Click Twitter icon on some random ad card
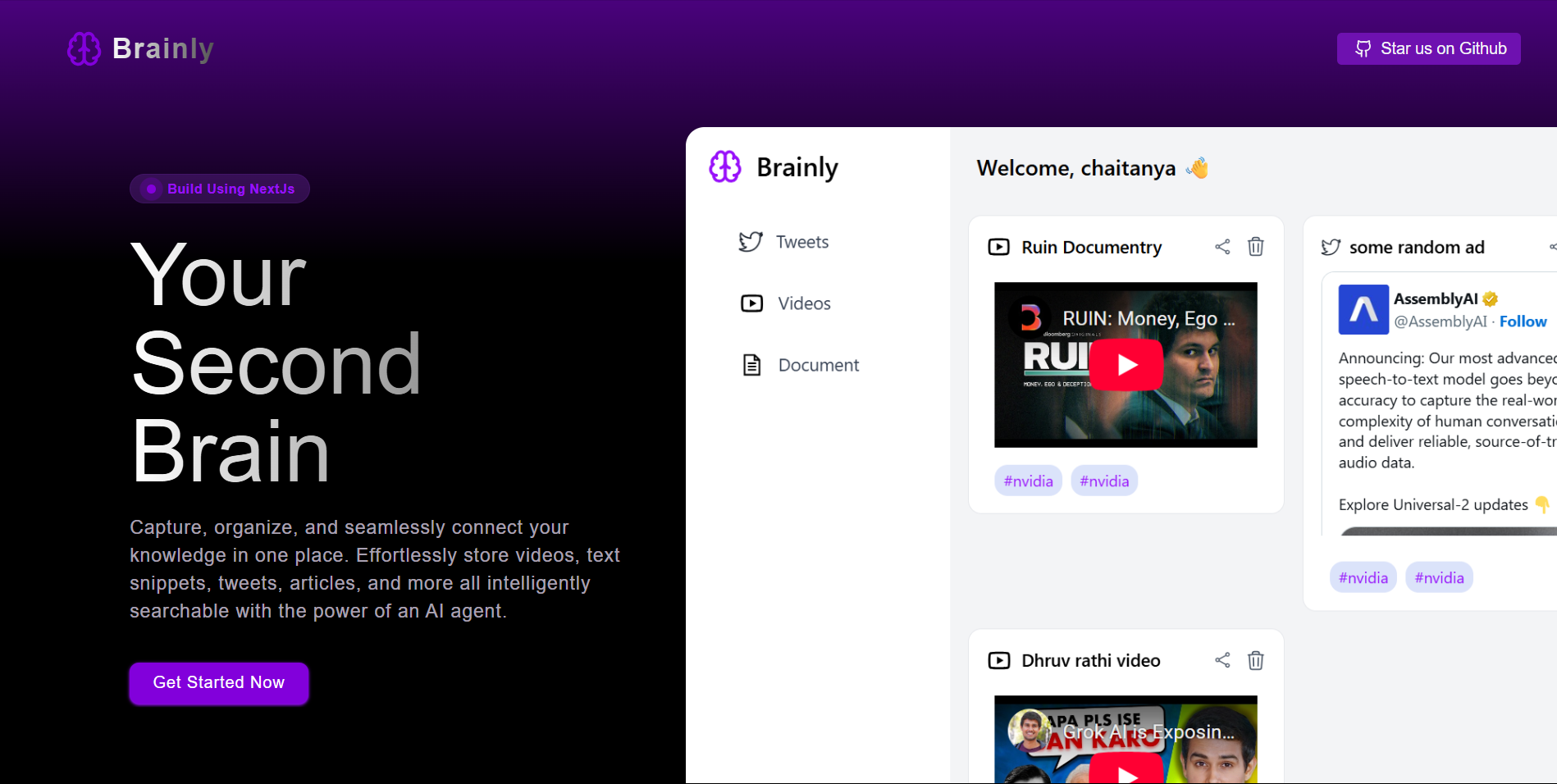The image size is (1557, 784). tap(1331, 247)
